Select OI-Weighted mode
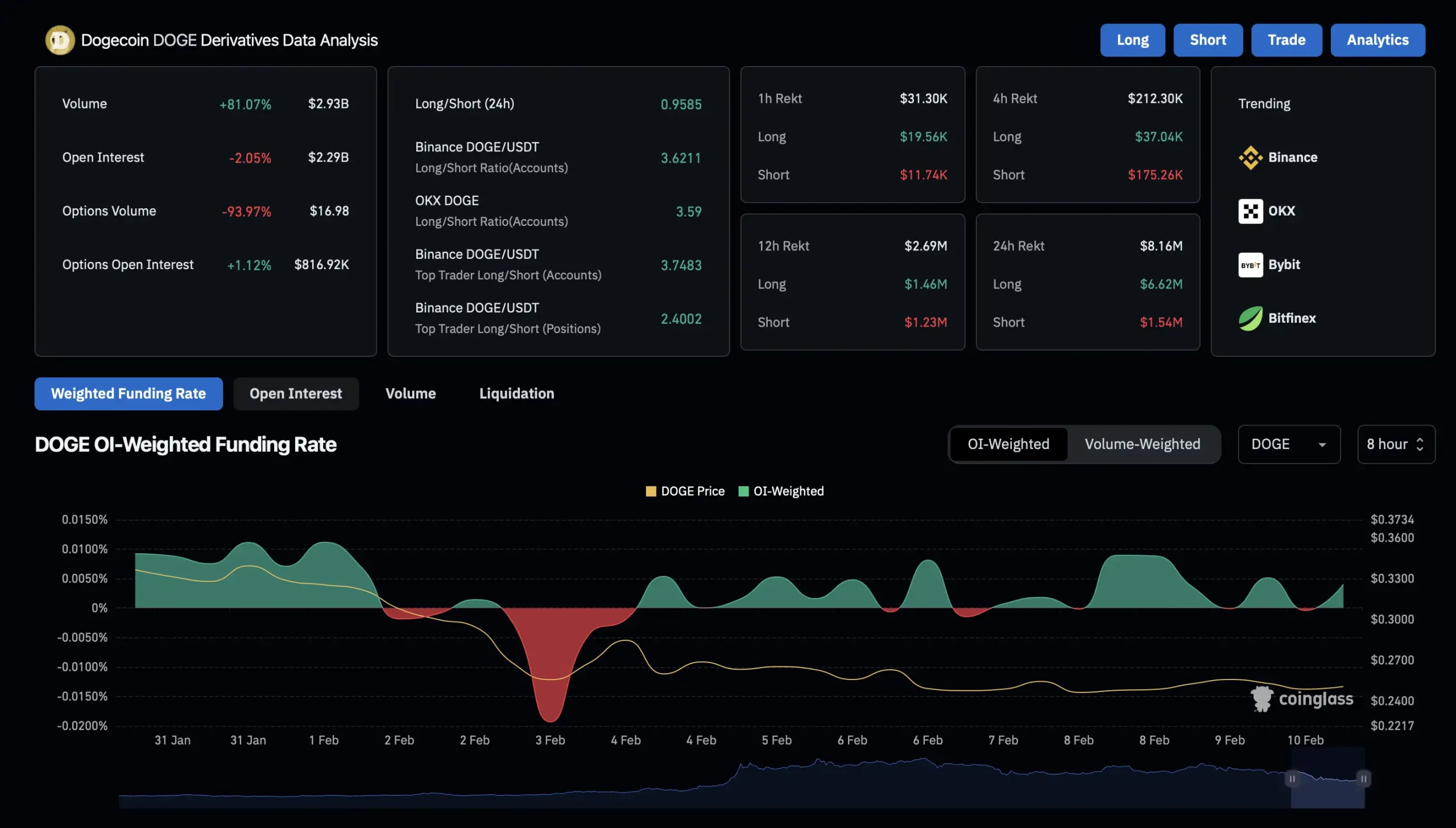Screen dimensions: 1456x828 pyautogui.click(x=1008, y=444)
